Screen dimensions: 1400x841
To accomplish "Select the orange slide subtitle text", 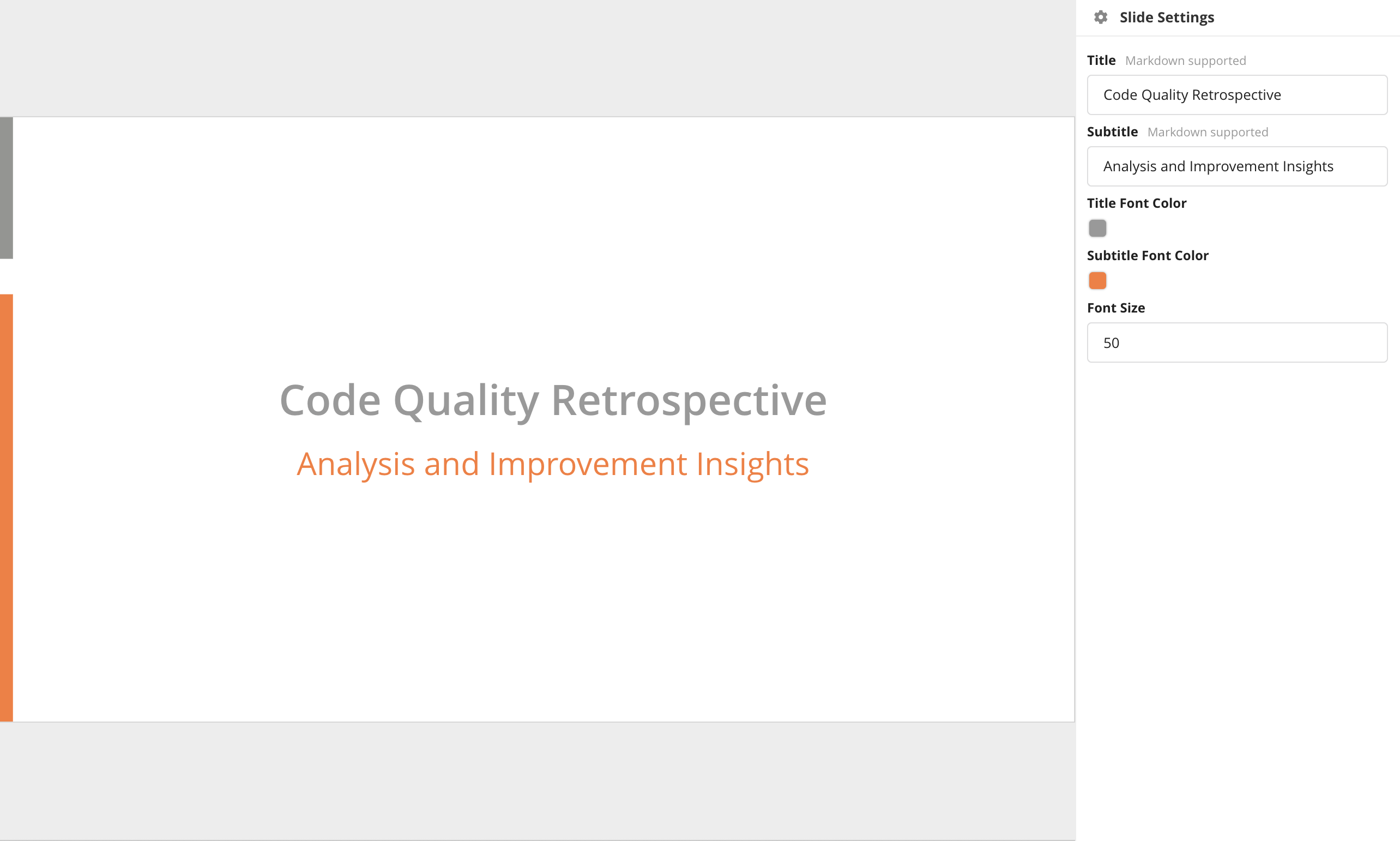I will click(x=553, y=464).
